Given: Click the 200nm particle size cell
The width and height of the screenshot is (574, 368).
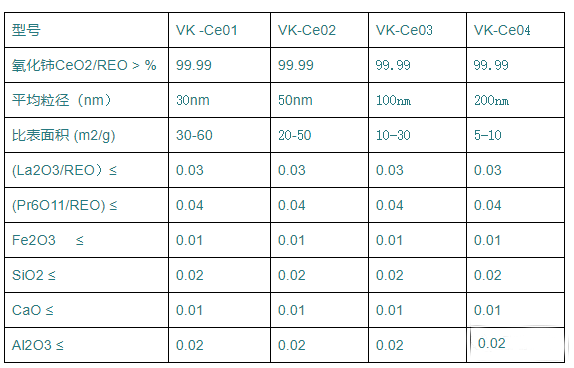Looking at the screenshot, I should pos(515,100).
